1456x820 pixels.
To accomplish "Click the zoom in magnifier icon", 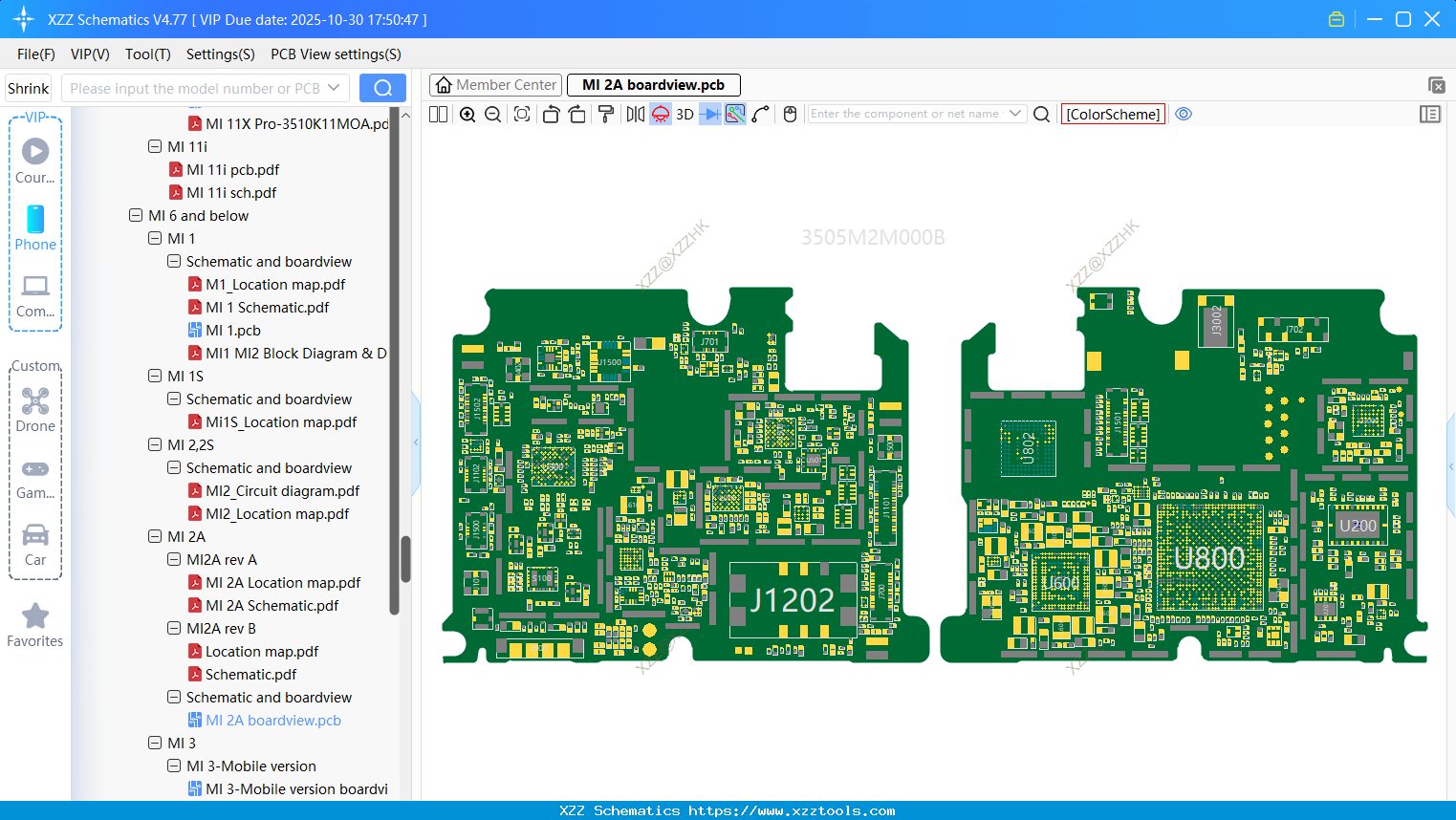I will point(467,115).
